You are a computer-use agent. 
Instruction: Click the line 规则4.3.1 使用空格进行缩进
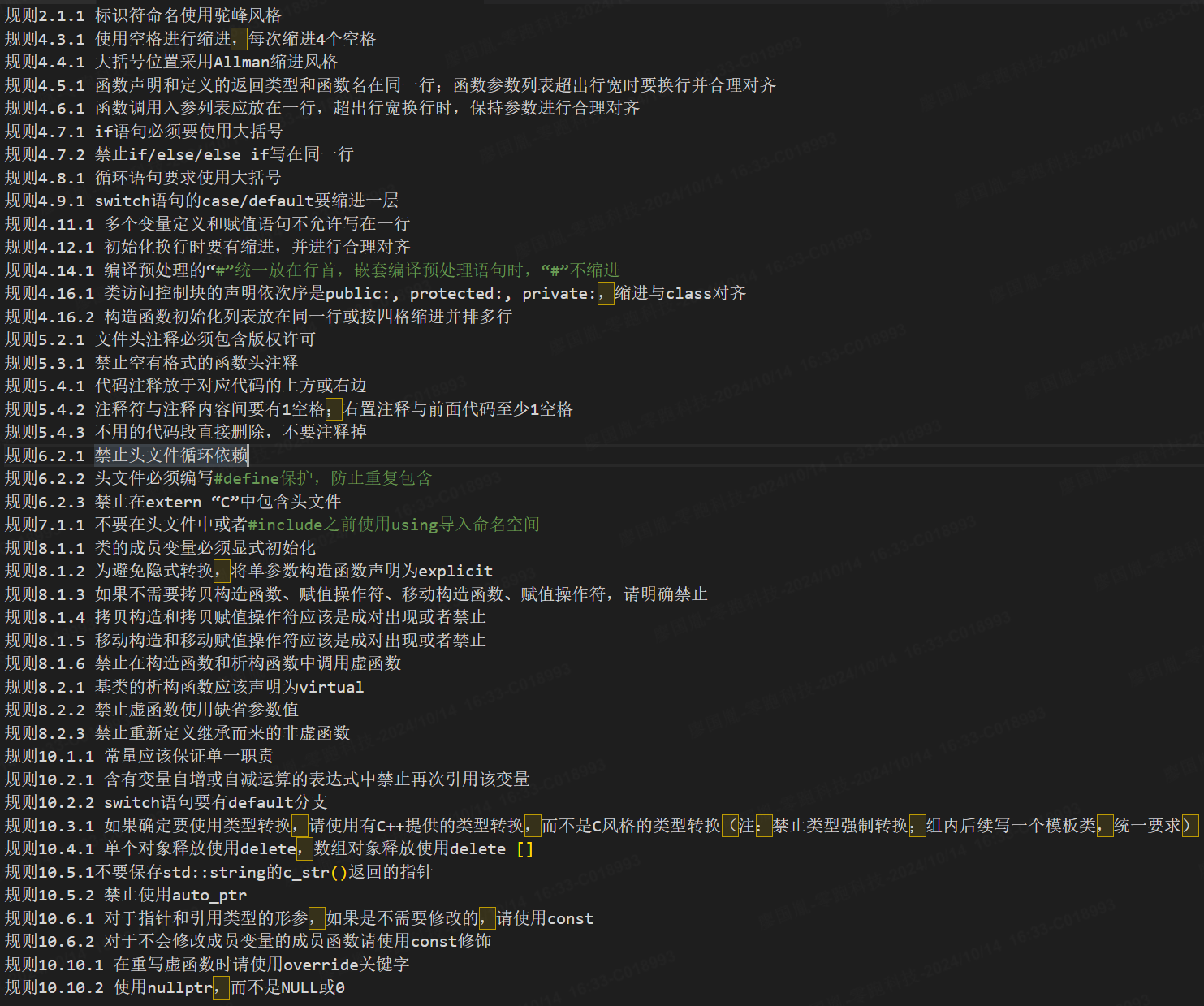[190, 39]
